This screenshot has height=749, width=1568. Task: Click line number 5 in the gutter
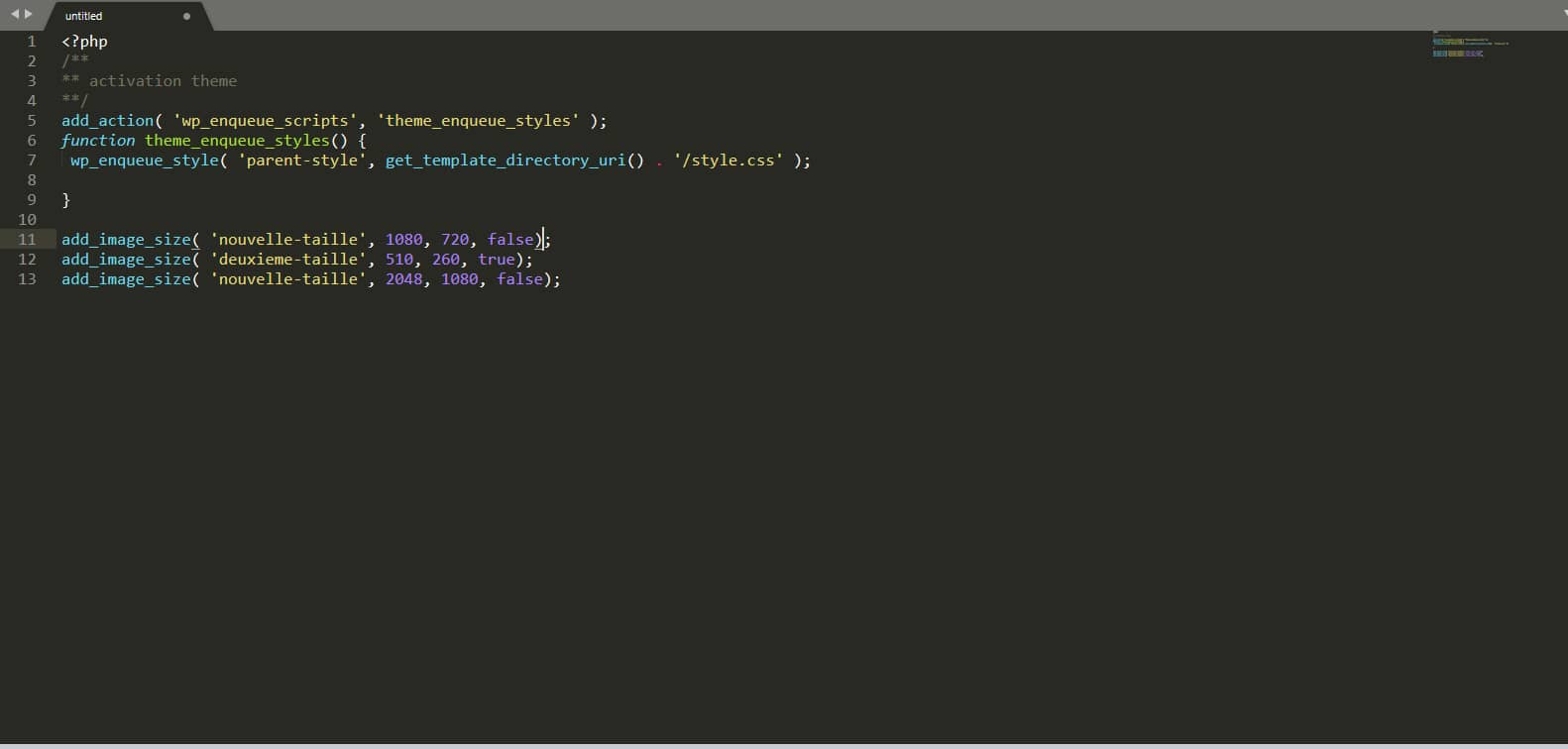pyautogui.click(x=32, y=120)
